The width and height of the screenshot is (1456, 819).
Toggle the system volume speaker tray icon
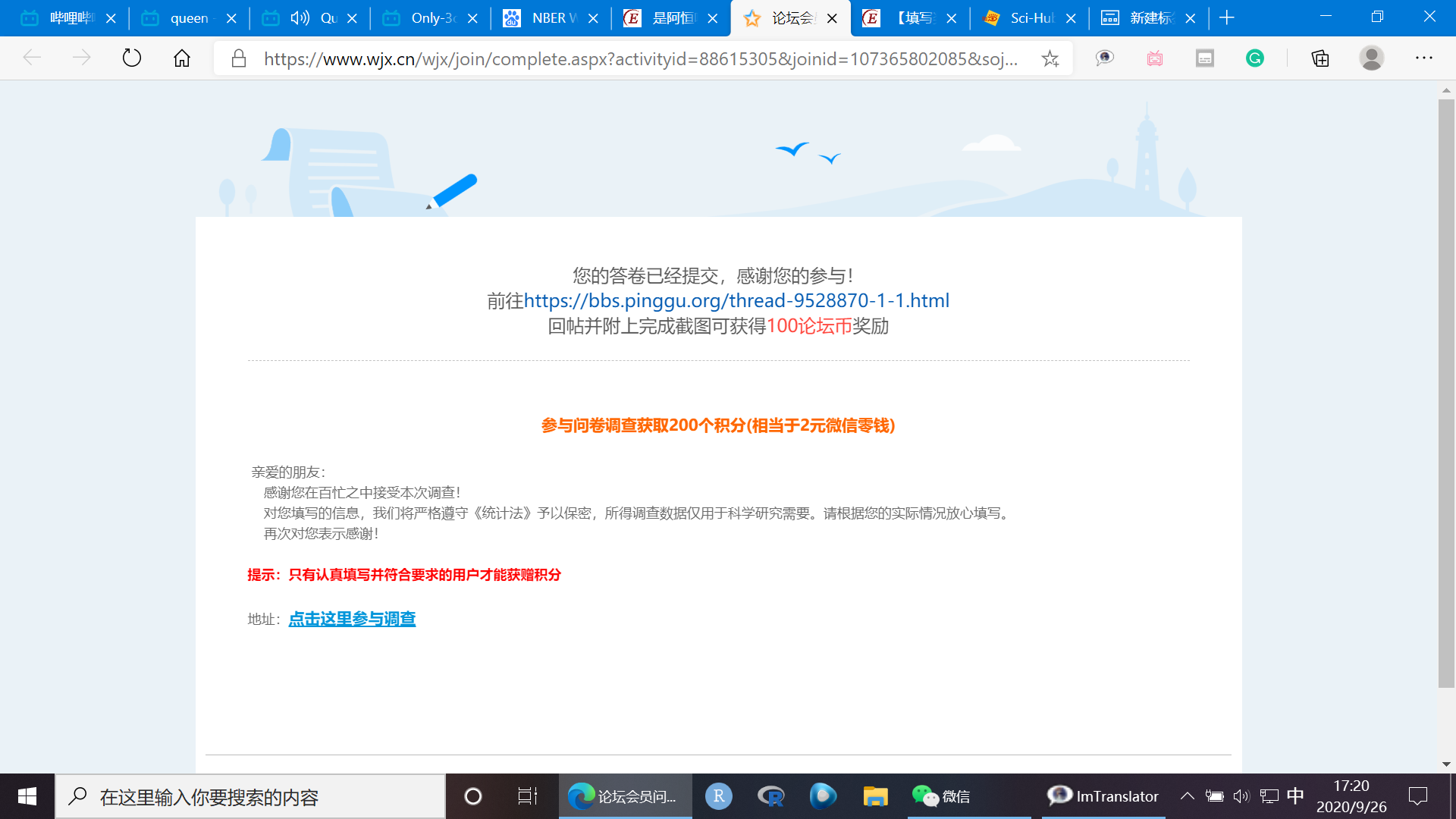(1241, 795)
